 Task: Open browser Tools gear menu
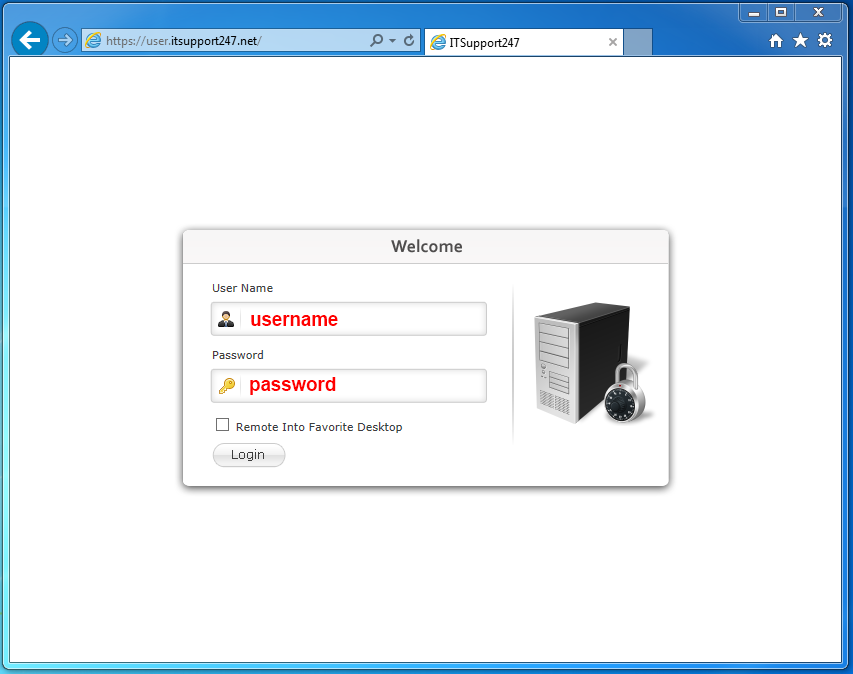click(x=825, y=40)
